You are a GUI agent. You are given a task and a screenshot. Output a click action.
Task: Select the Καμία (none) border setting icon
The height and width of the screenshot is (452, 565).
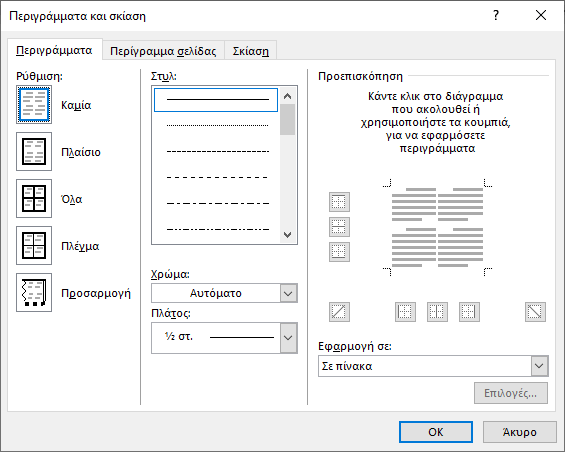(x=34, y=105)
